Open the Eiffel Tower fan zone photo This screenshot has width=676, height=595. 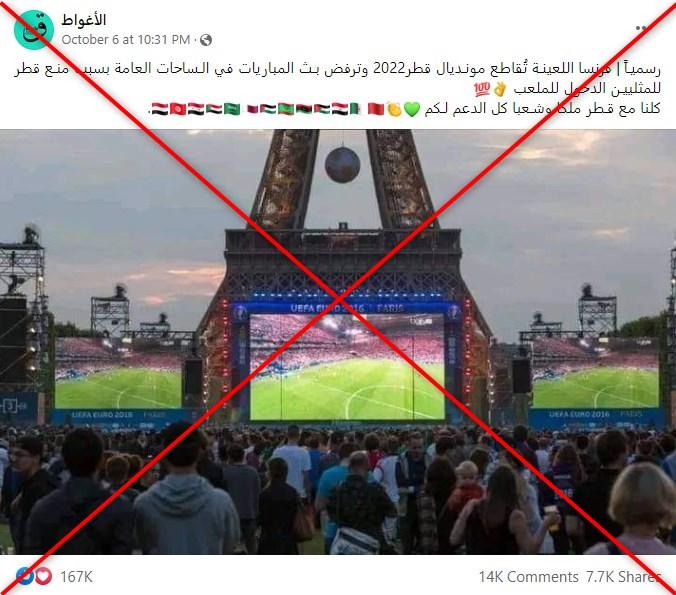(338, 342)
